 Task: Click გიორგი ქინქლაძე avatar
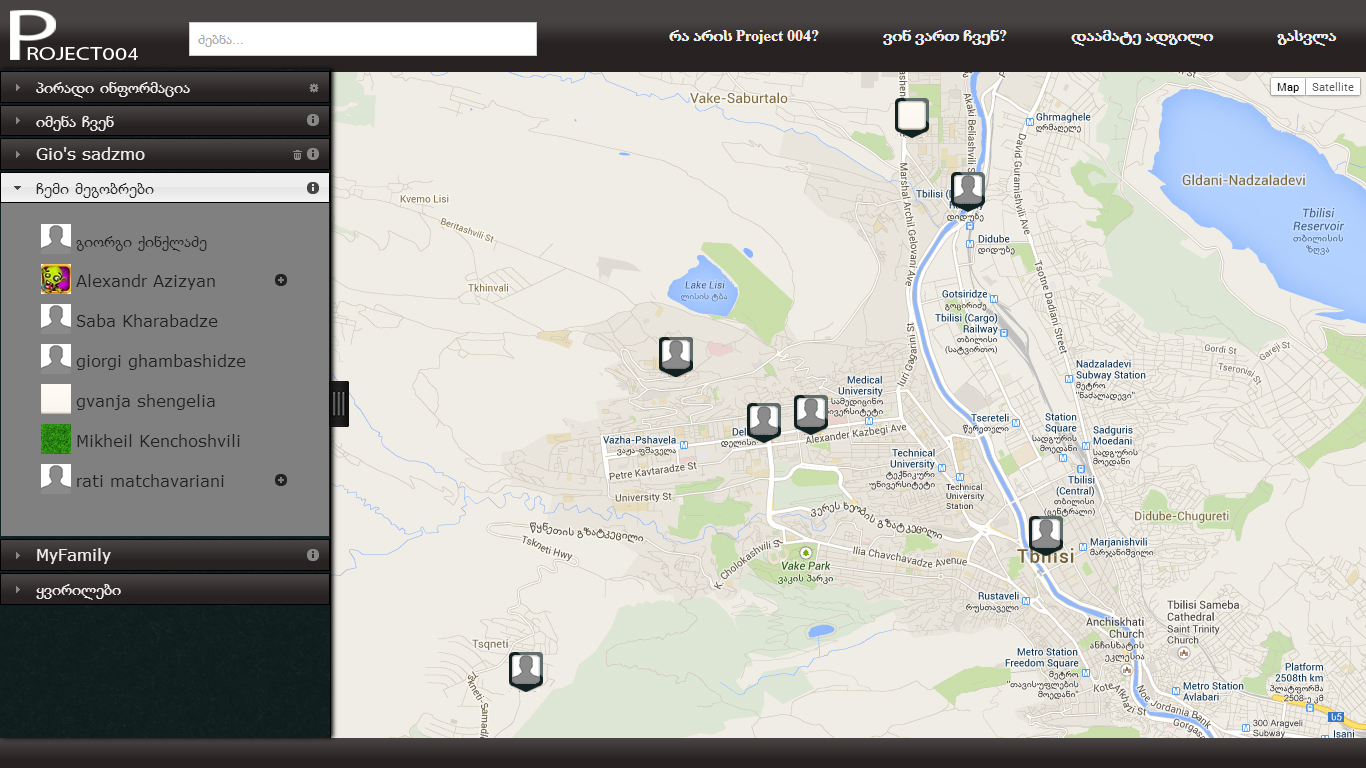tap(56, 238)
